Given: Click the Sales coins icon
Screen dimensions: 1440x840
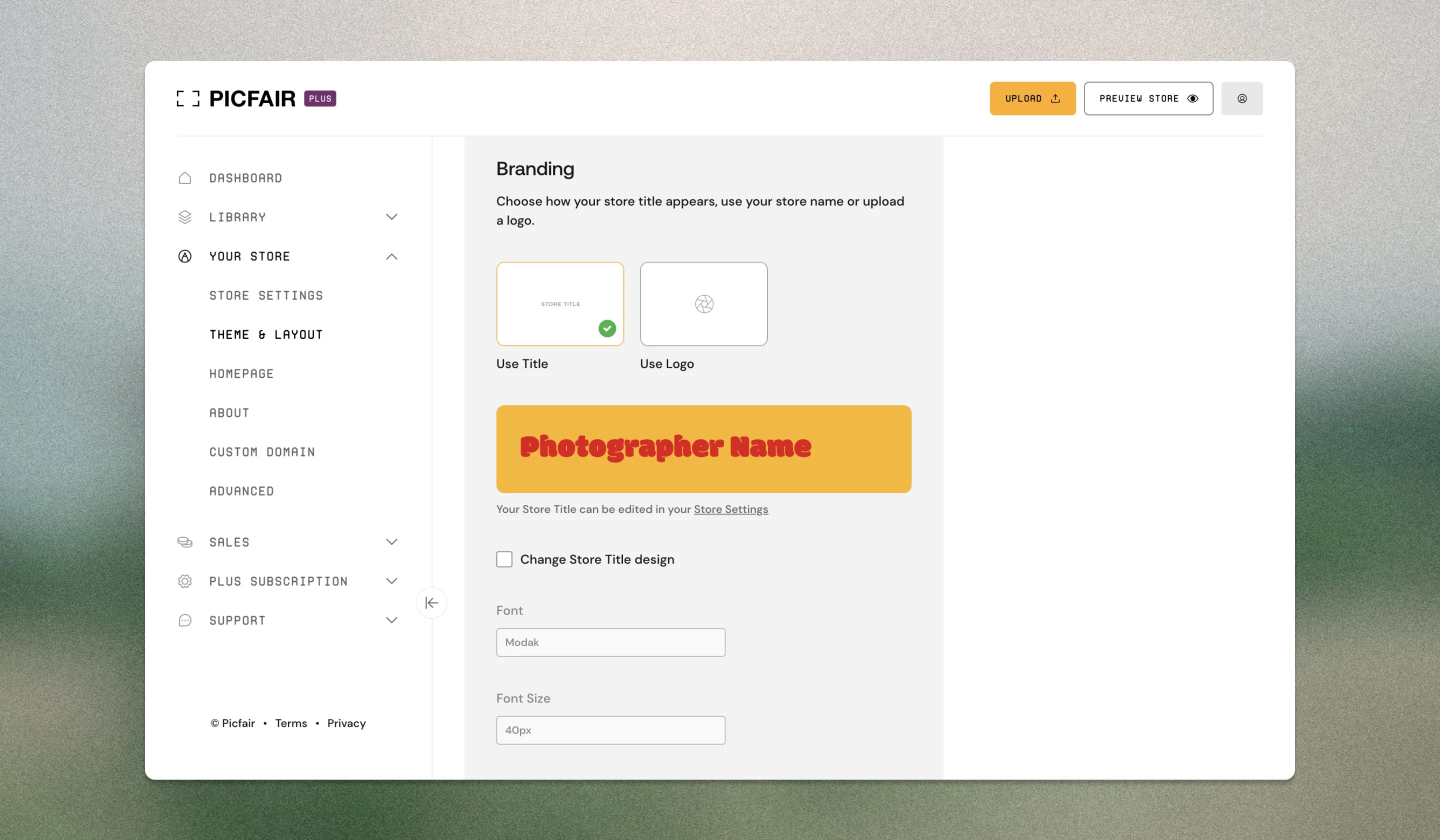Looking at the screenshot, I should (x=184, y=541).
